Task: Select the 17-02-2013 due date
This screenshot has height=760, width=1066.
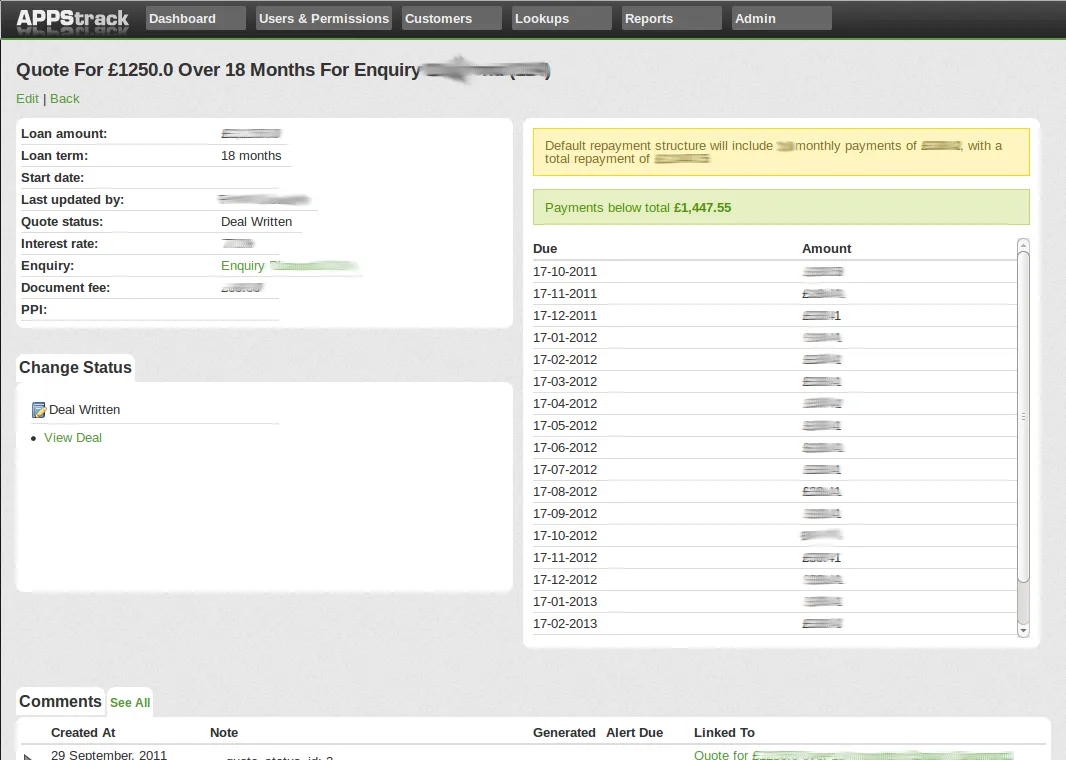Action: click(565, 623)
